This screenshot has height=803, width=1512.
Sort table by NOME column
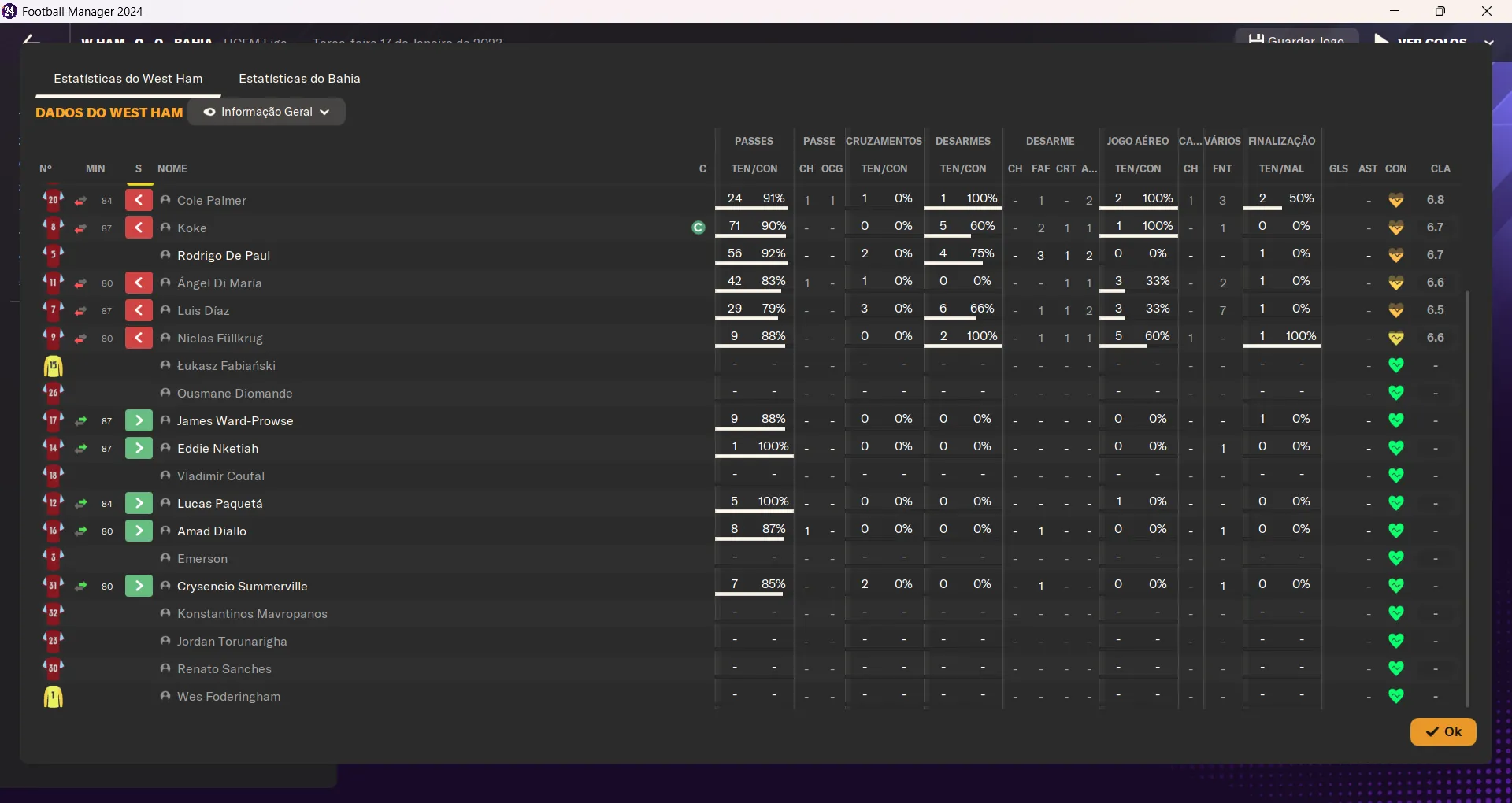point(172,168)
